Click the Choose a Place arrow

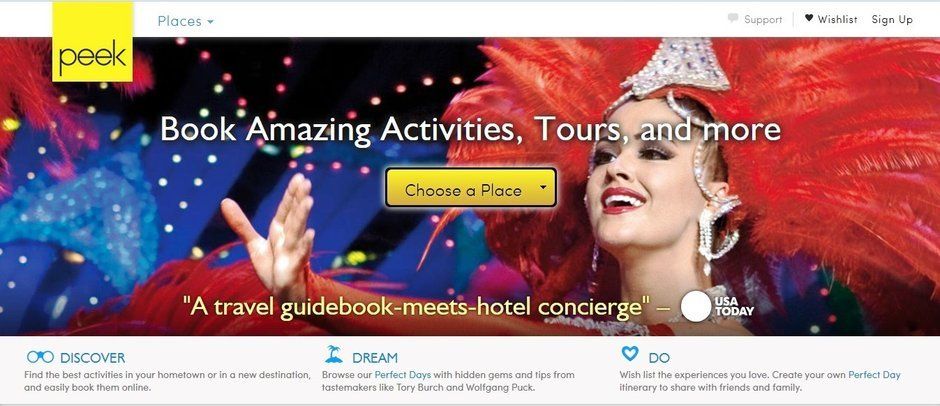point(543,187)
